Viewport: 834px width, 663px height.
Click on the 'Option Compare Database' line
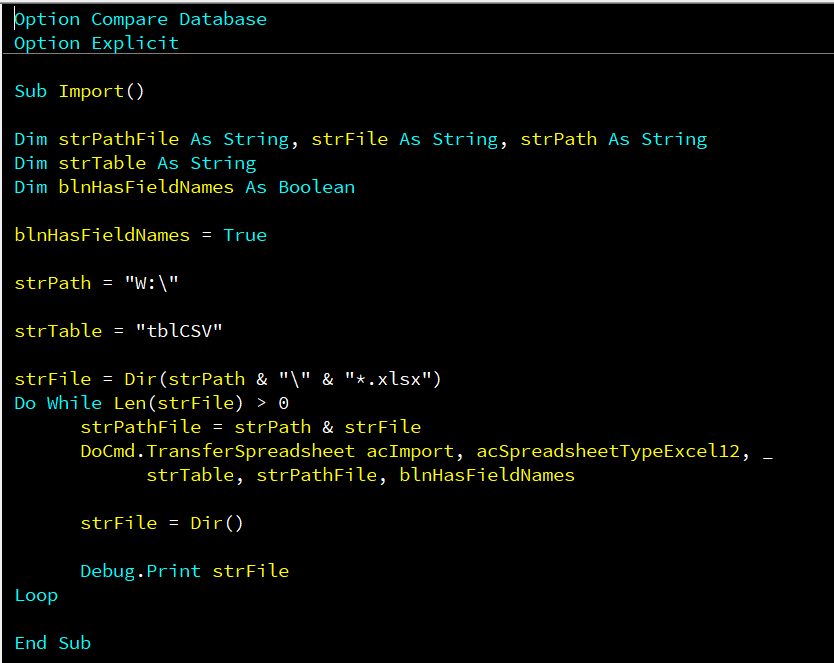[140, 19]
